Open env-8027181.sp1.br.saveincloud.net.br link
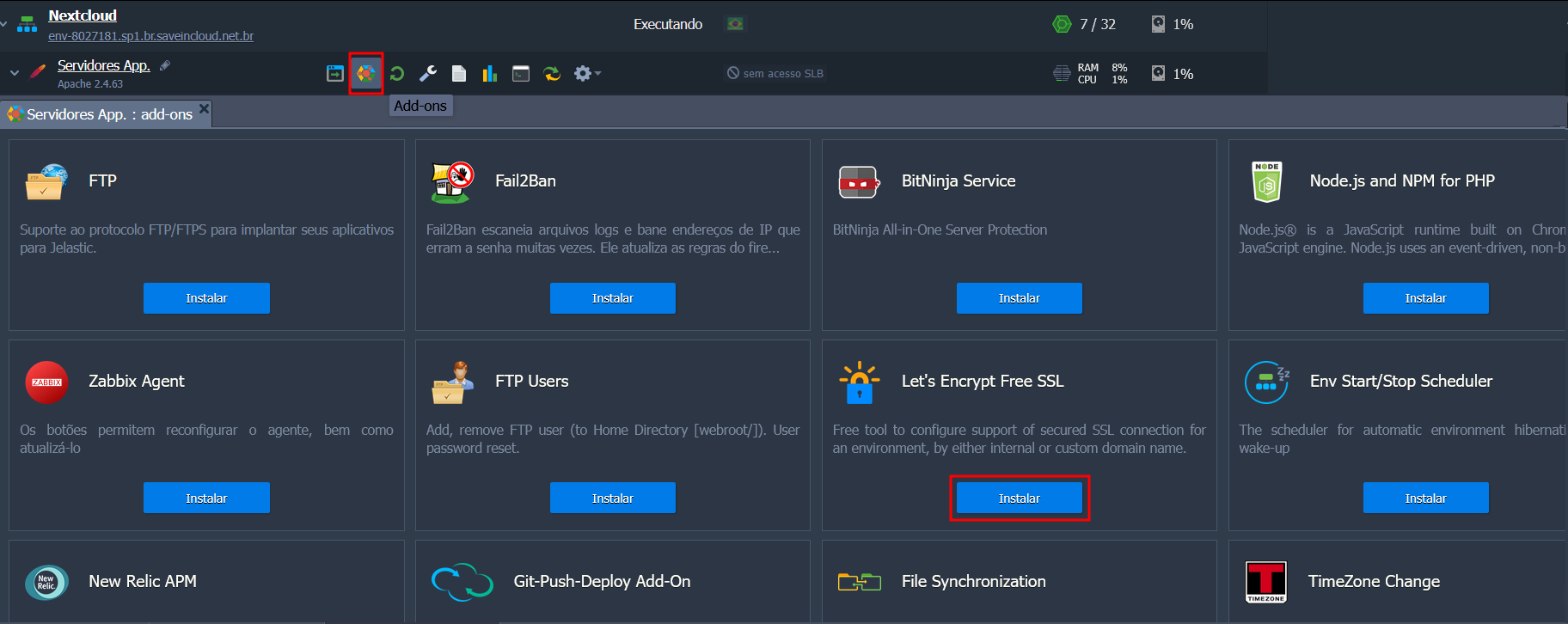Screen dimensions: 1568x624 click(x=150, y=36)
